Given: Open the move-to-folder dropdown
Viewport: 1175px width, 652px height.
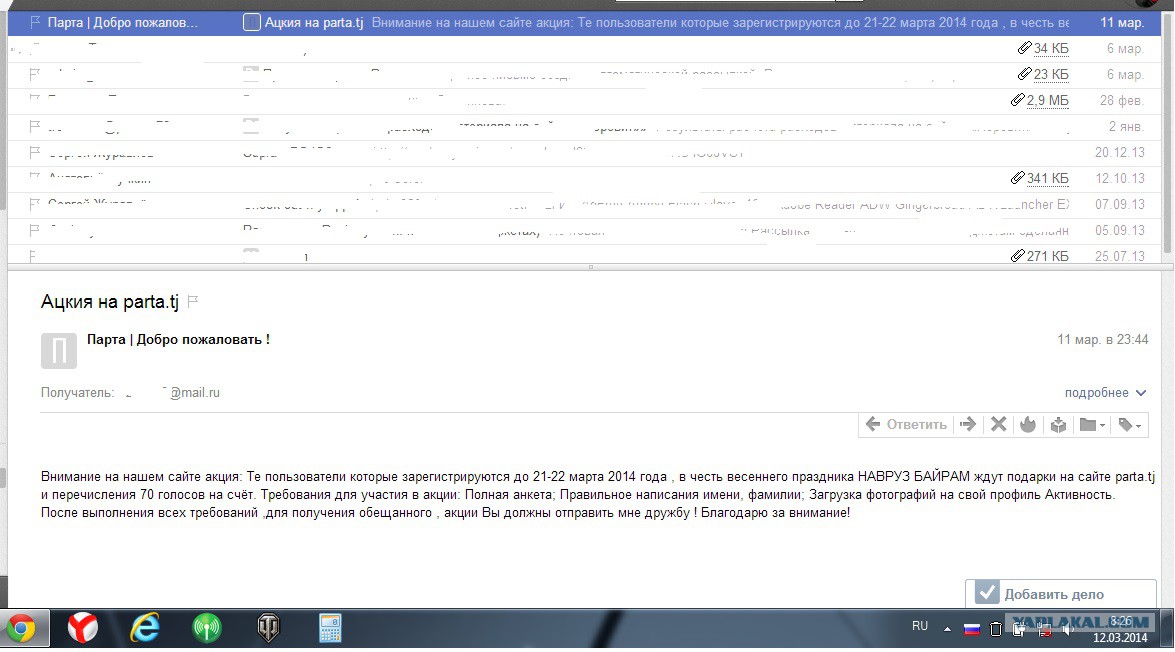Looking at the screenshot, I should [x=1092, y=424].
